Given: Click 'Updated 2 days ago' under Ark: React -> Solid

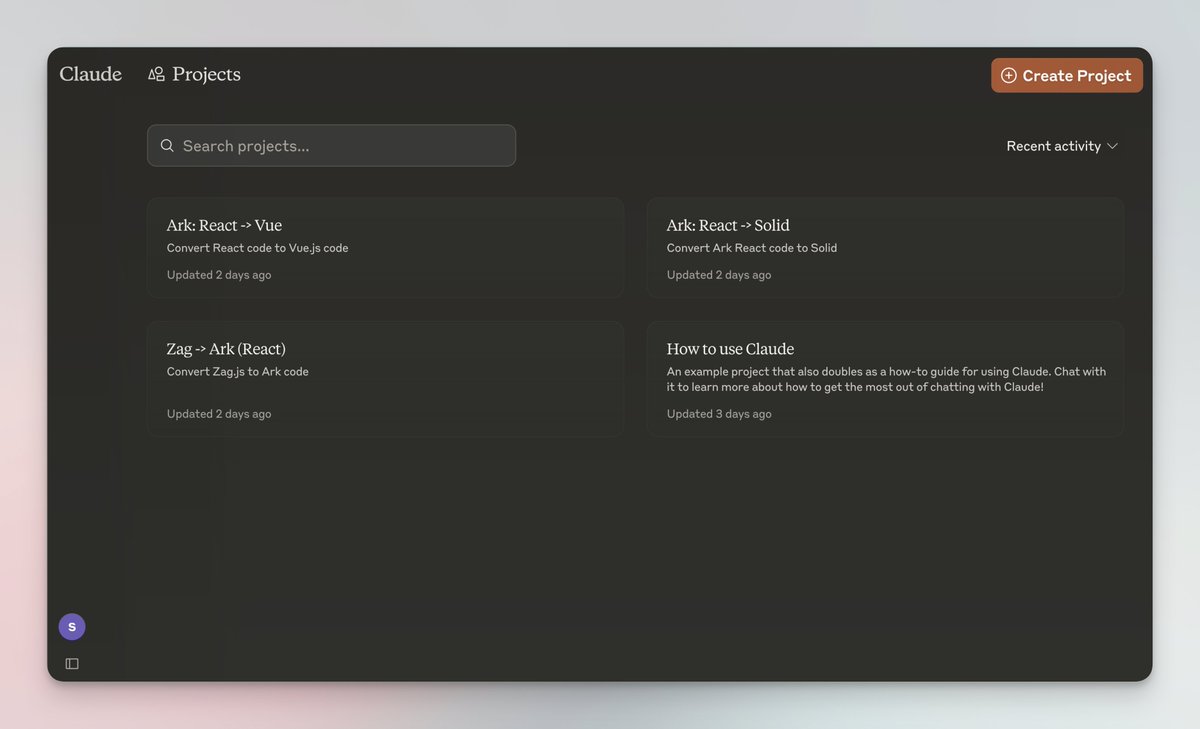Looking at the screenshot, I should click(x=719, y=275).
